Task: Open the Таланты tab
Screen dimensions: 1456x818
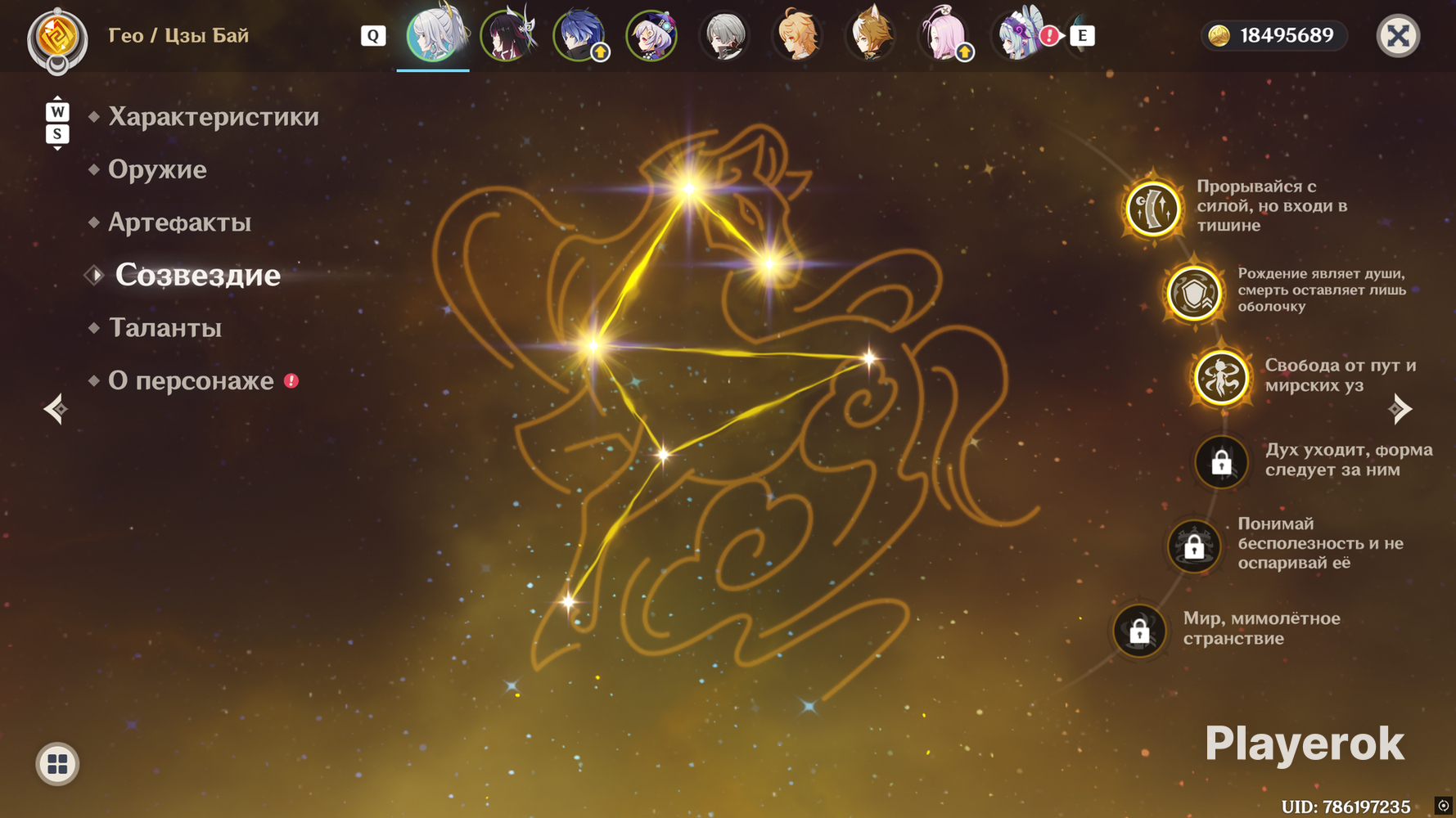Action: coord(165,328)
